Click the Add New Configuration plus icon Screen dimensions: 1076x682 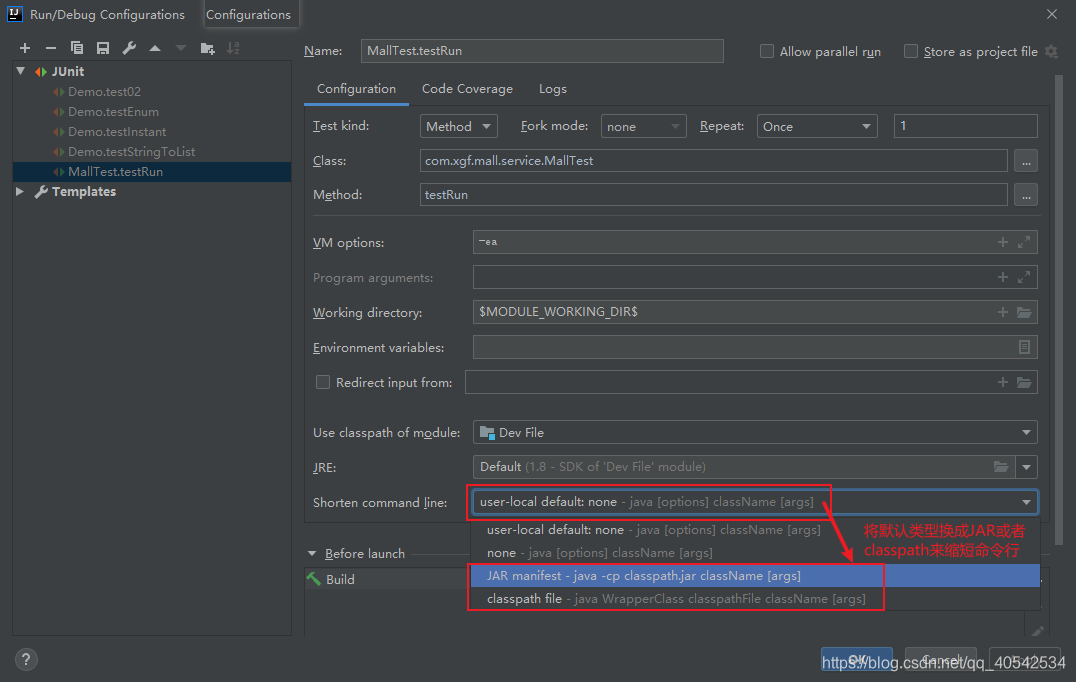25,48
